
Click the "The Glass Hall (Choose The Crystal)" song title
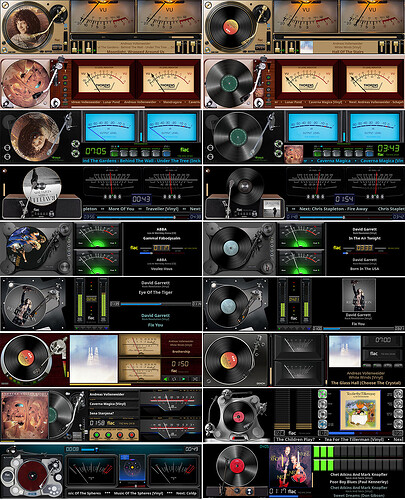(366, 383)
